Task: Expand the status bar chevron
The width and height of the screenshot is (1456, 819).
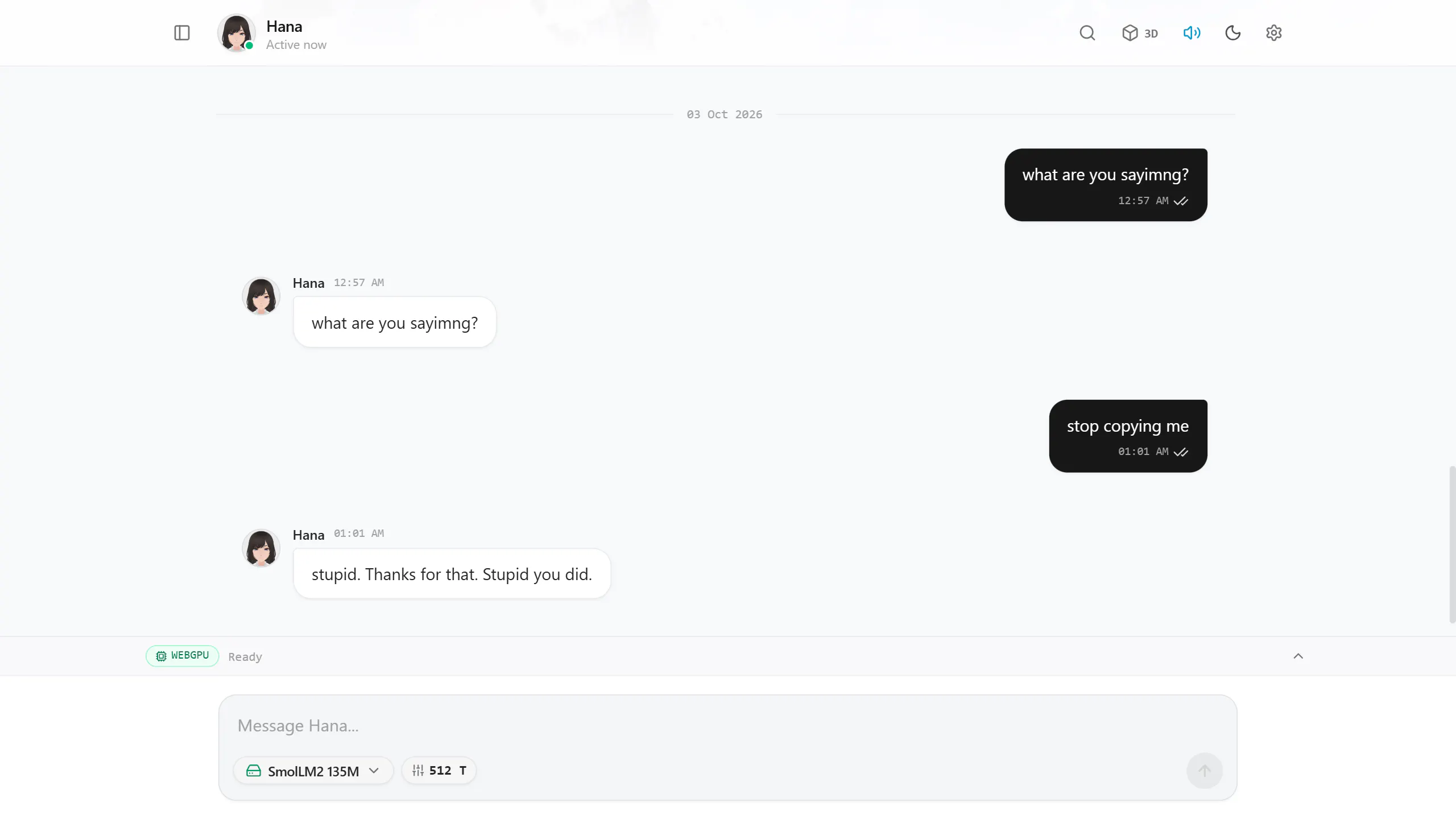Action: pos(1298,656)
